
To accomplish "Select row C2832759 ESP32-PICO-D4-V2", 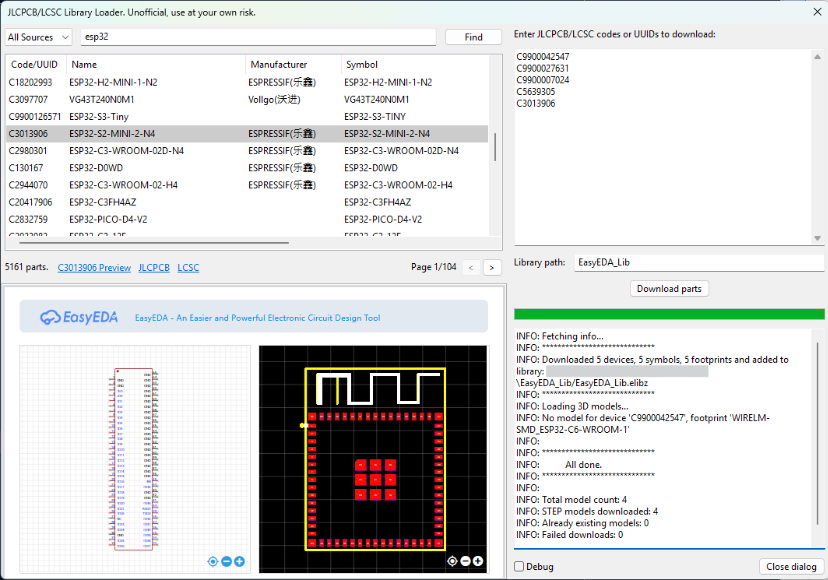I will (x=247, y=219).
